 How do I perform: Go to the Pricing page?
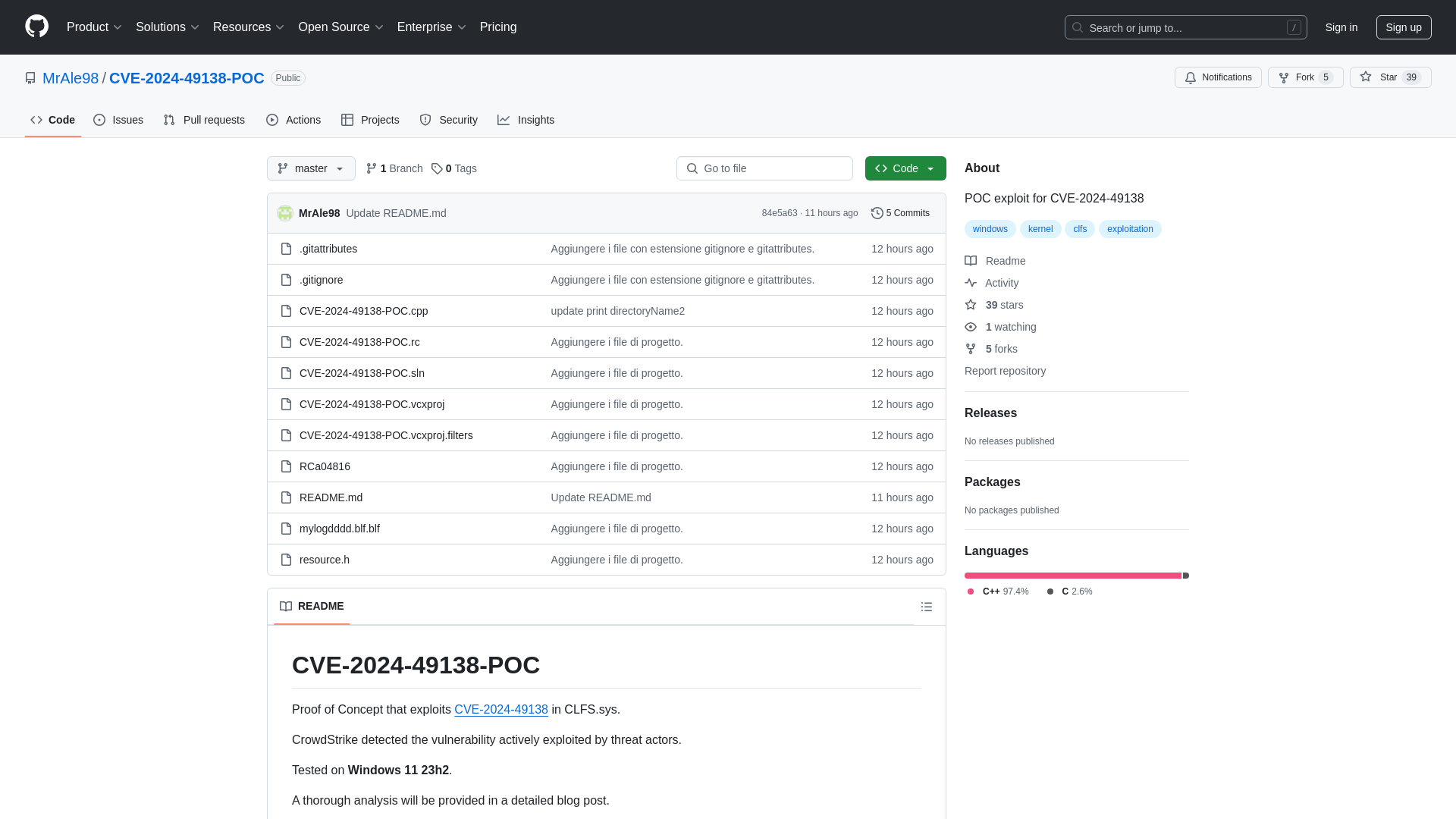click(x=498, y=27)
